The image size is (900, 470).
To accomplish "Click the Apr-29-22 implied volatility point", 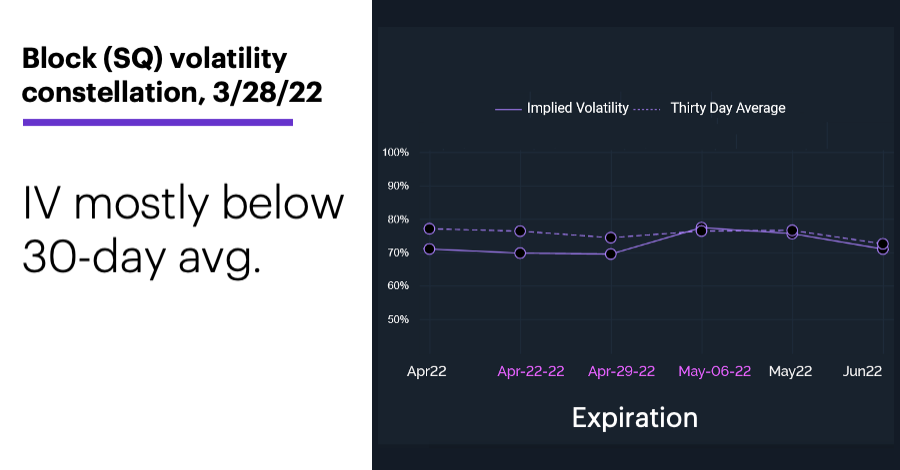I will point(611,254).
